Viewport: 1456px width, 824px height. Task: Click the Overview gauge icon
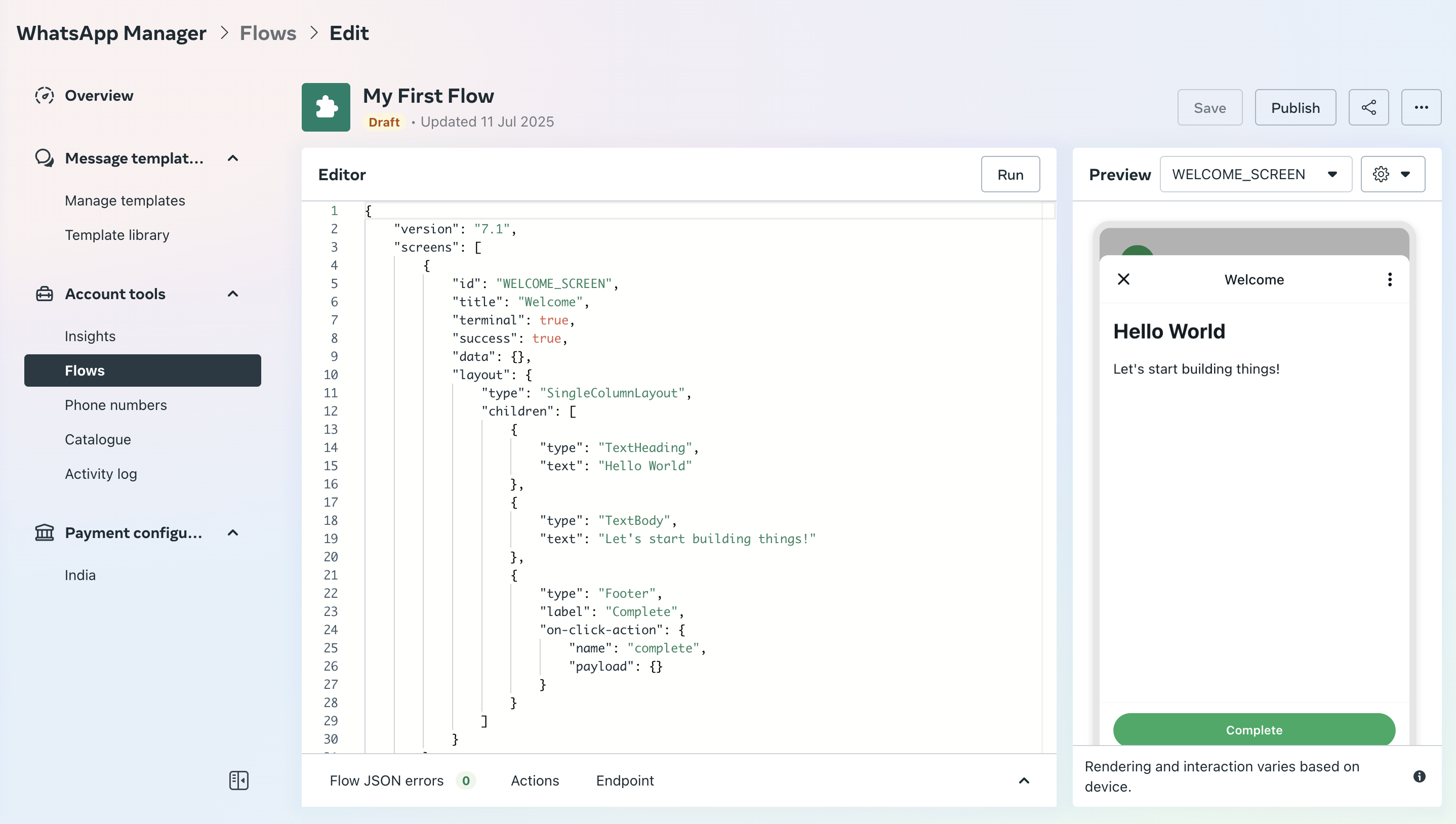44,96
